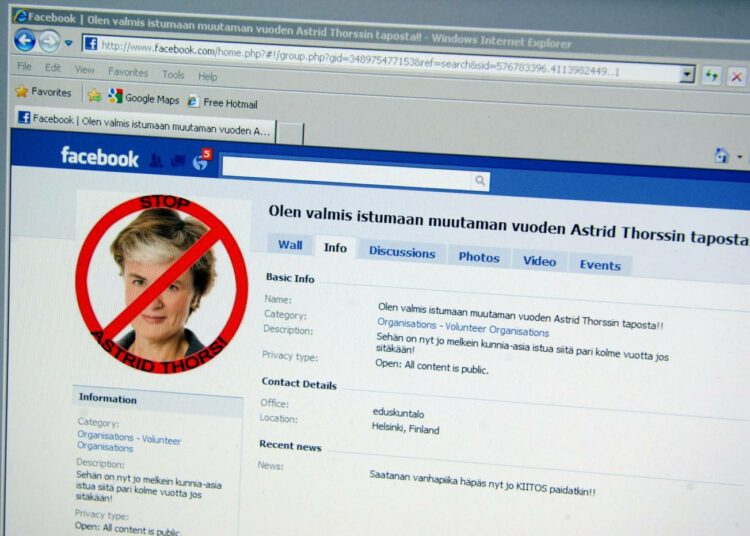Click the Facebook favicon in address bar

pos(90,44)
